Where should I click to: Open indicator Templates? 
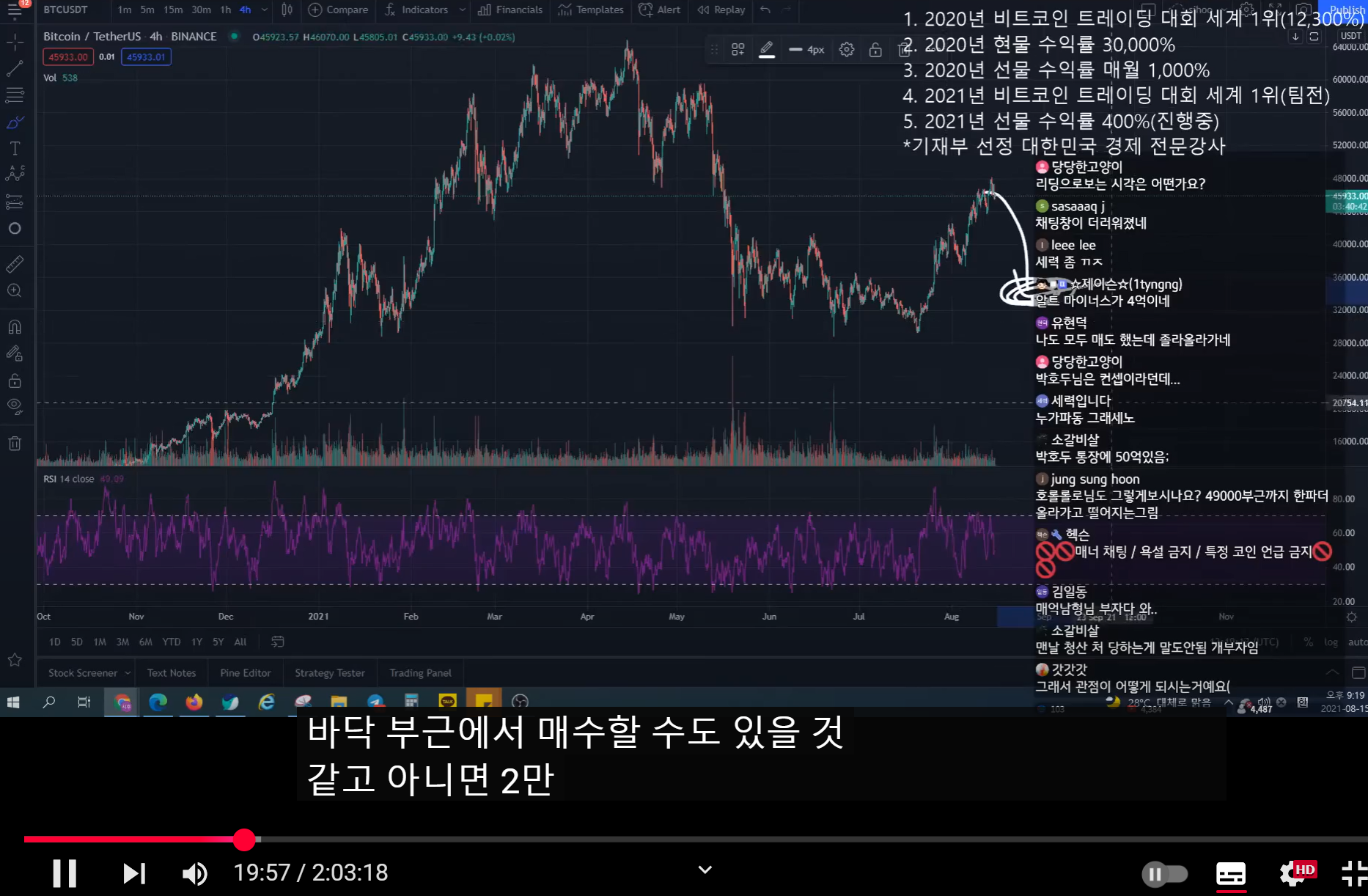coord(590,10)
